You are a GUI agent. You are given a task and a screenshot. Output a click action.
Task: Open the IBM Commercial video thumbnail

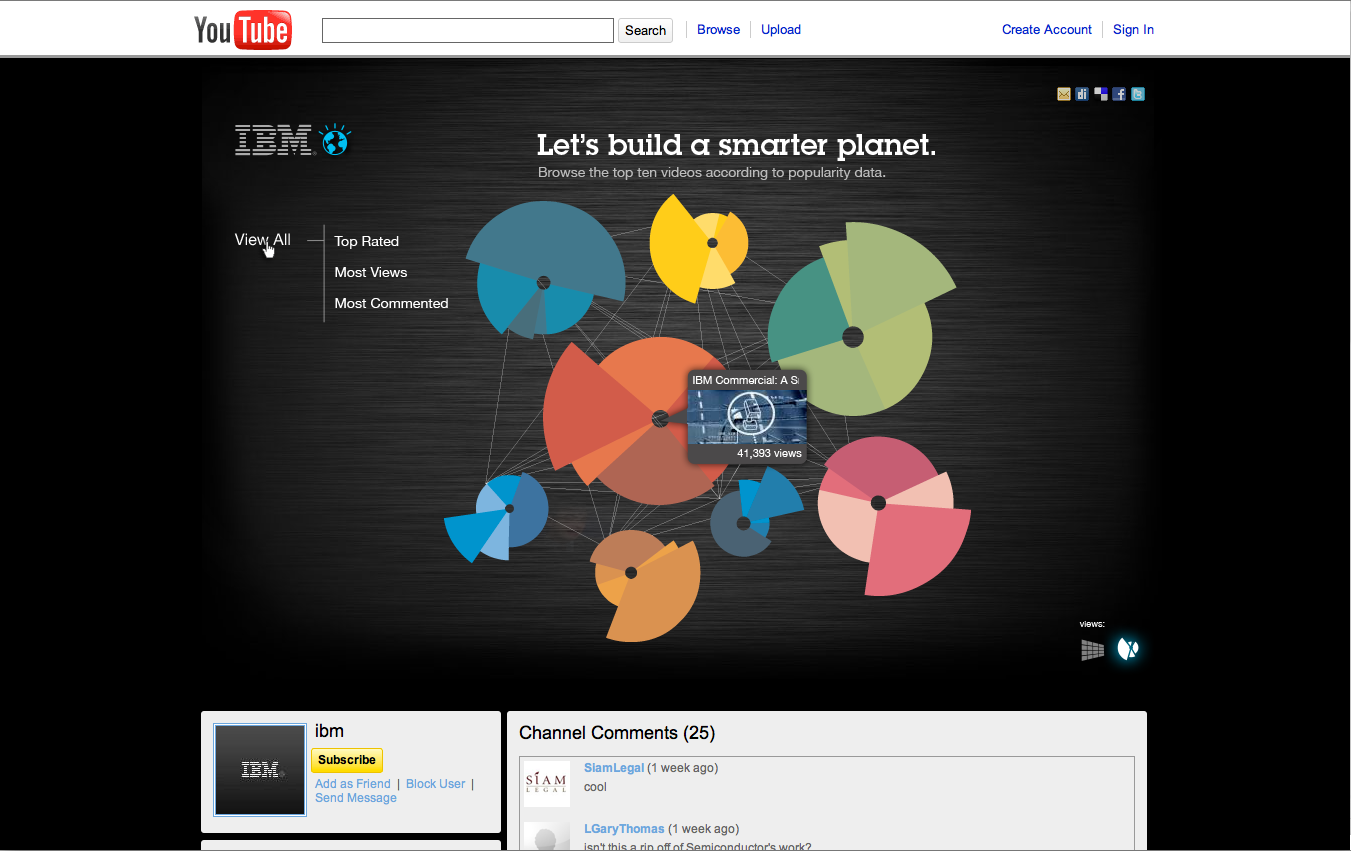coord(747,415)
